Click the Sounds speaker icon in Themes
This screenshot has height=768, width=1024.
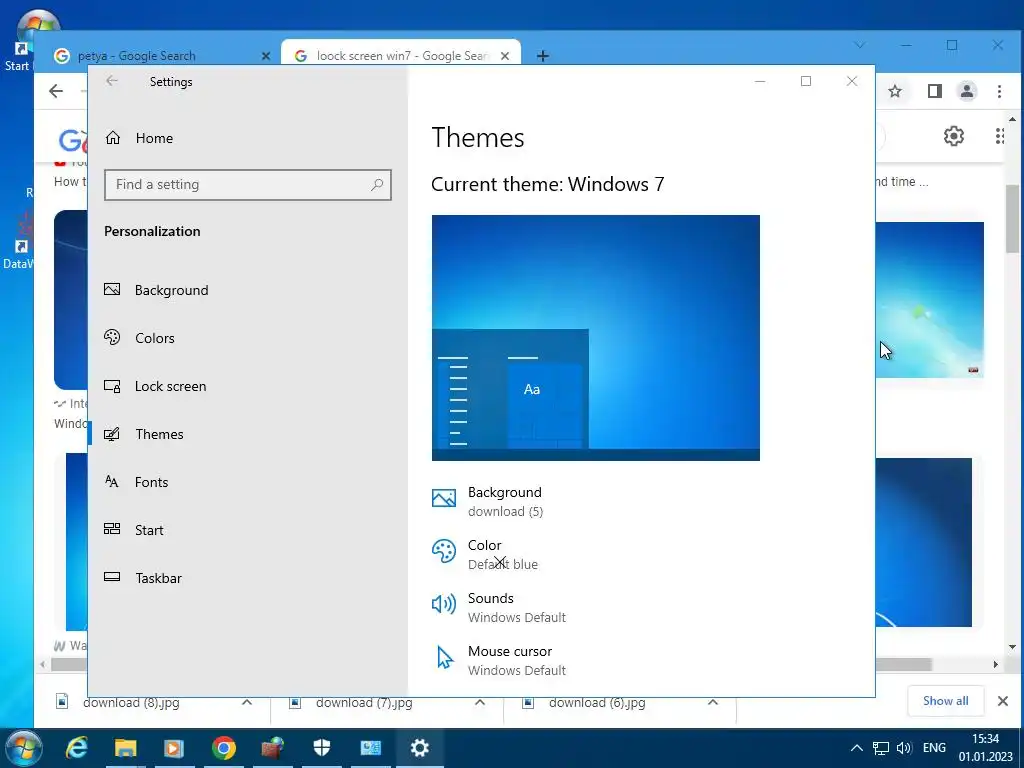click(x=444, y=604)
